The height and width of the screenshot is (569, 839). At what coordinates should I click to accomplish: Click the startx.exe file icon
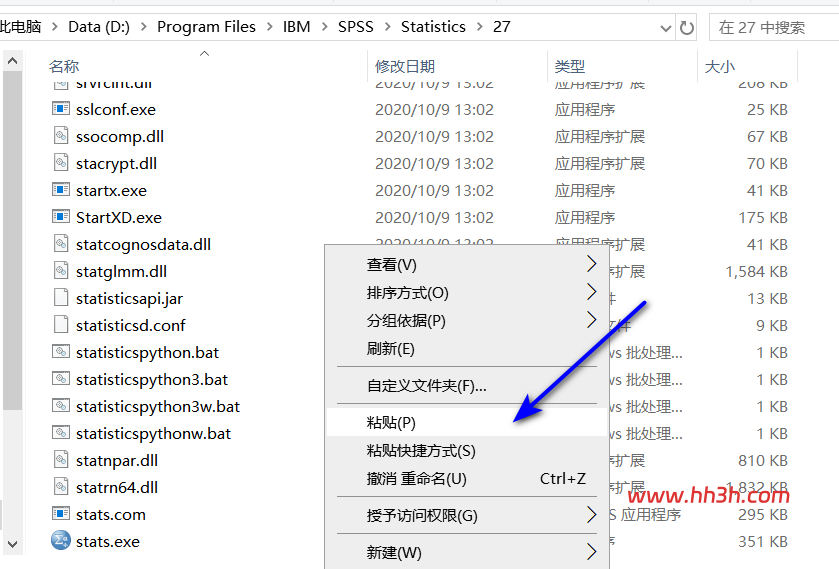tap(61, 189)
